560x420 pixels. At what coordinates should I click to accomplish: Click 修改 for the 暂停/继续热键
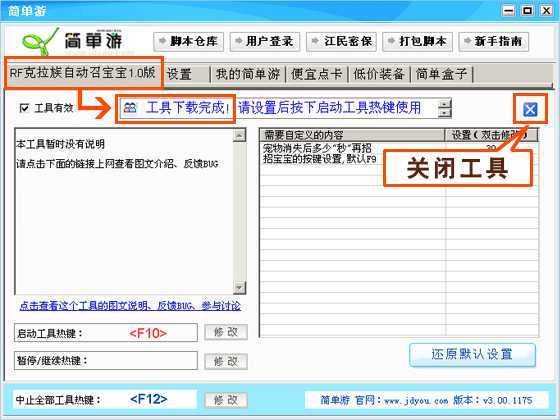226,361
